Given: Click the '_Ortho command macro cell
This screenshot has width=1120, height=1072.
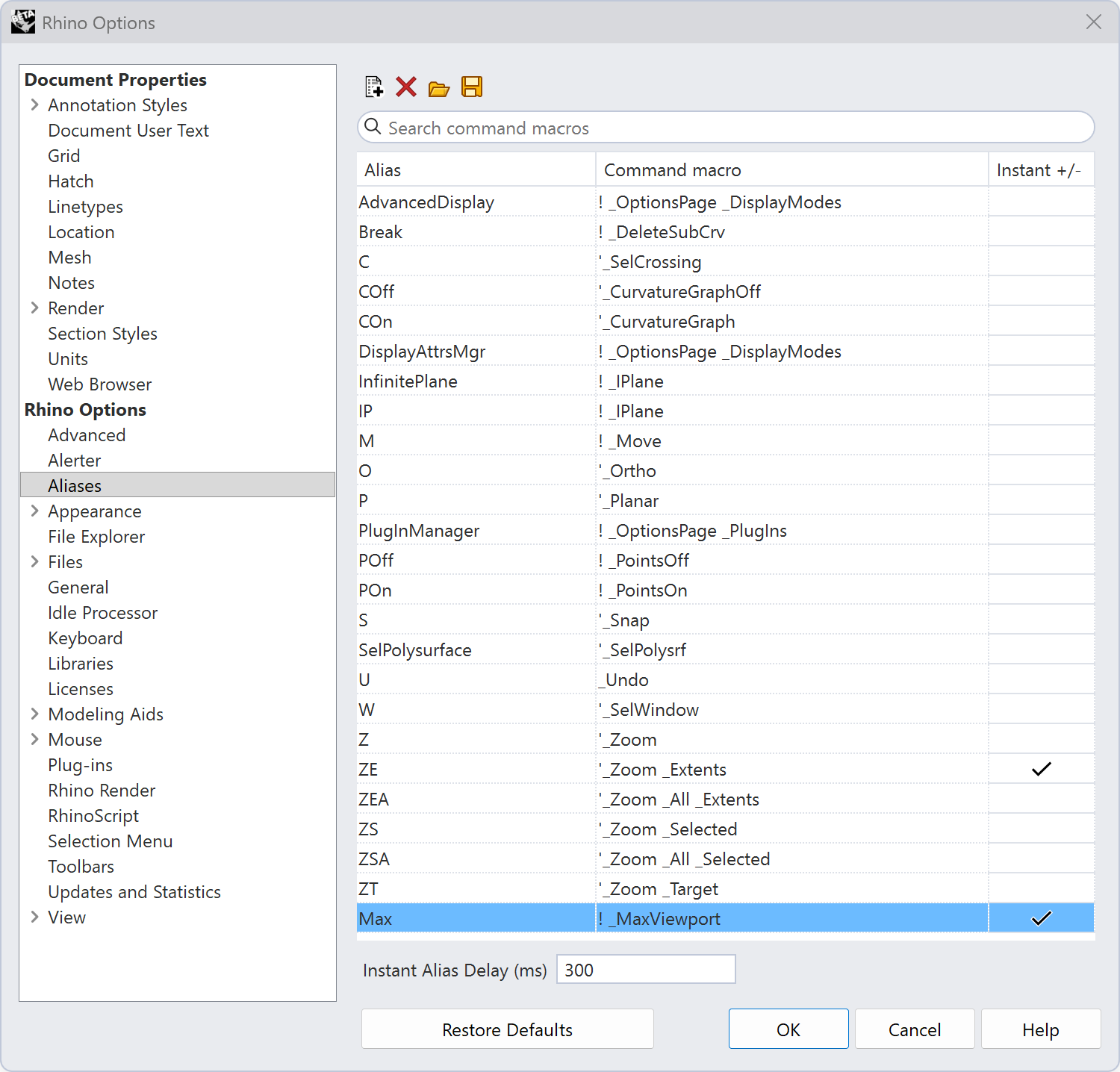Looking at the screenshot, I should pos(792,470).
